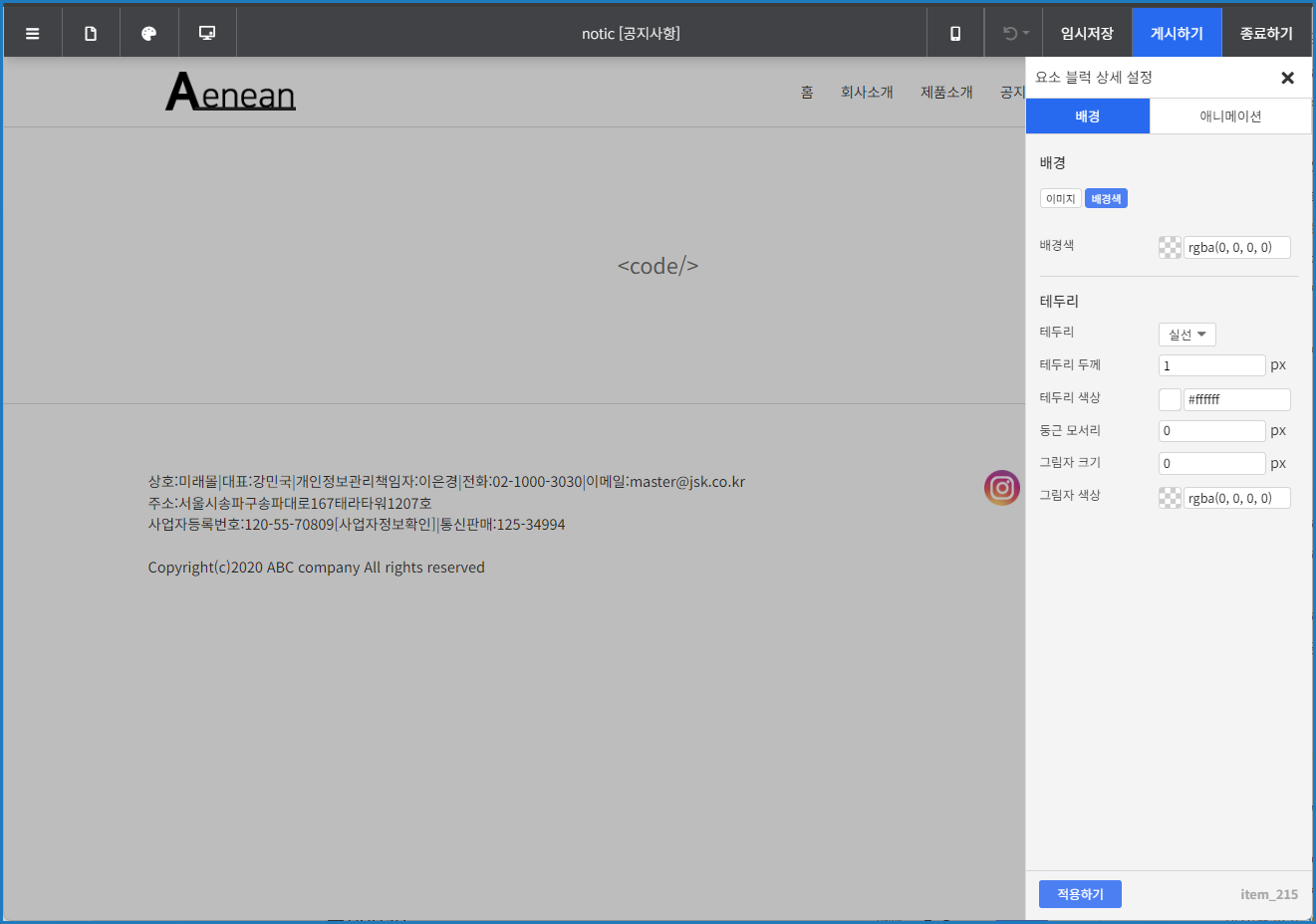Switch to desktop preview mode

coord(206,32)
